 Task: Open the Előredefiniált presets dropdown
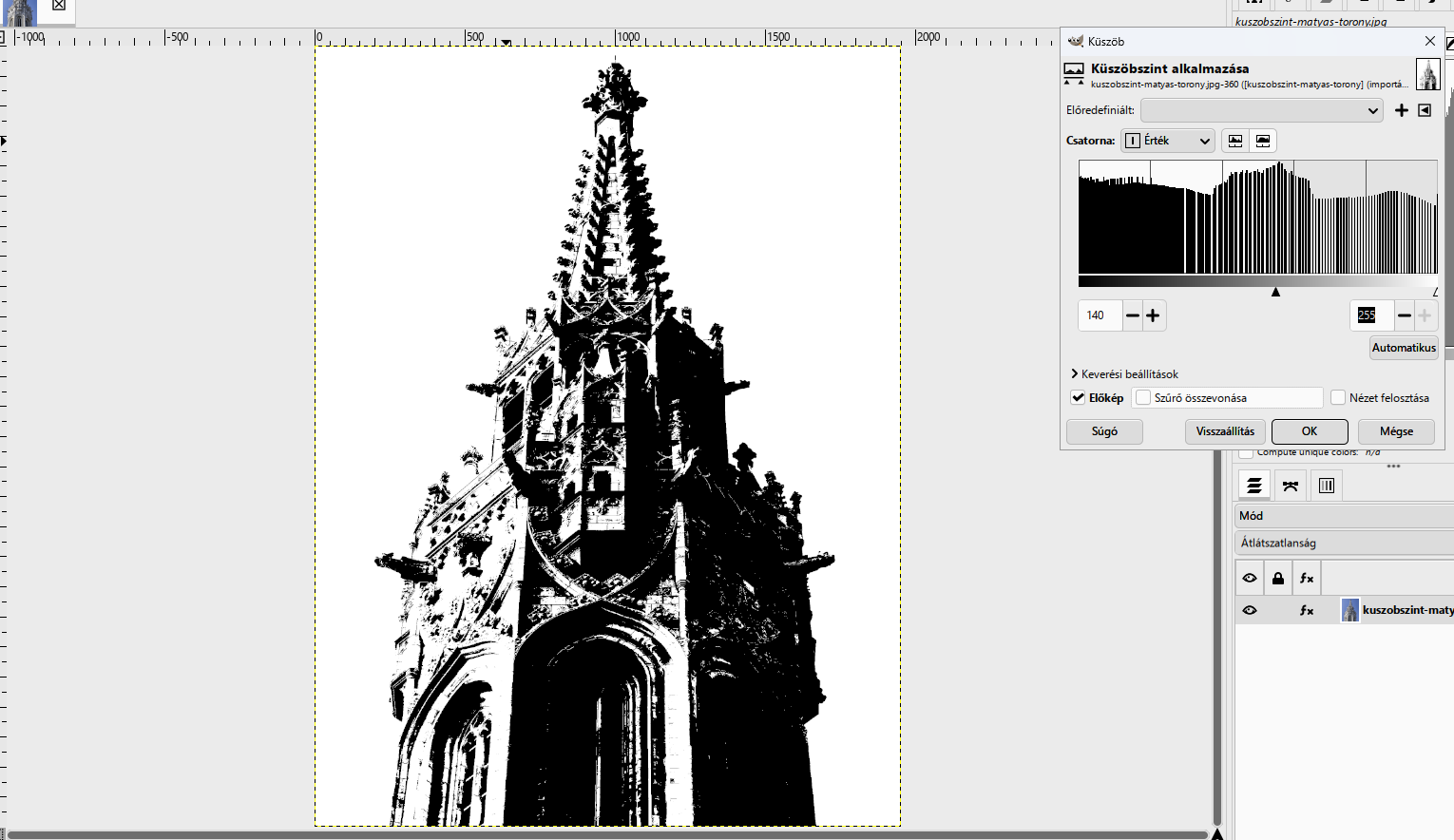1261,110
